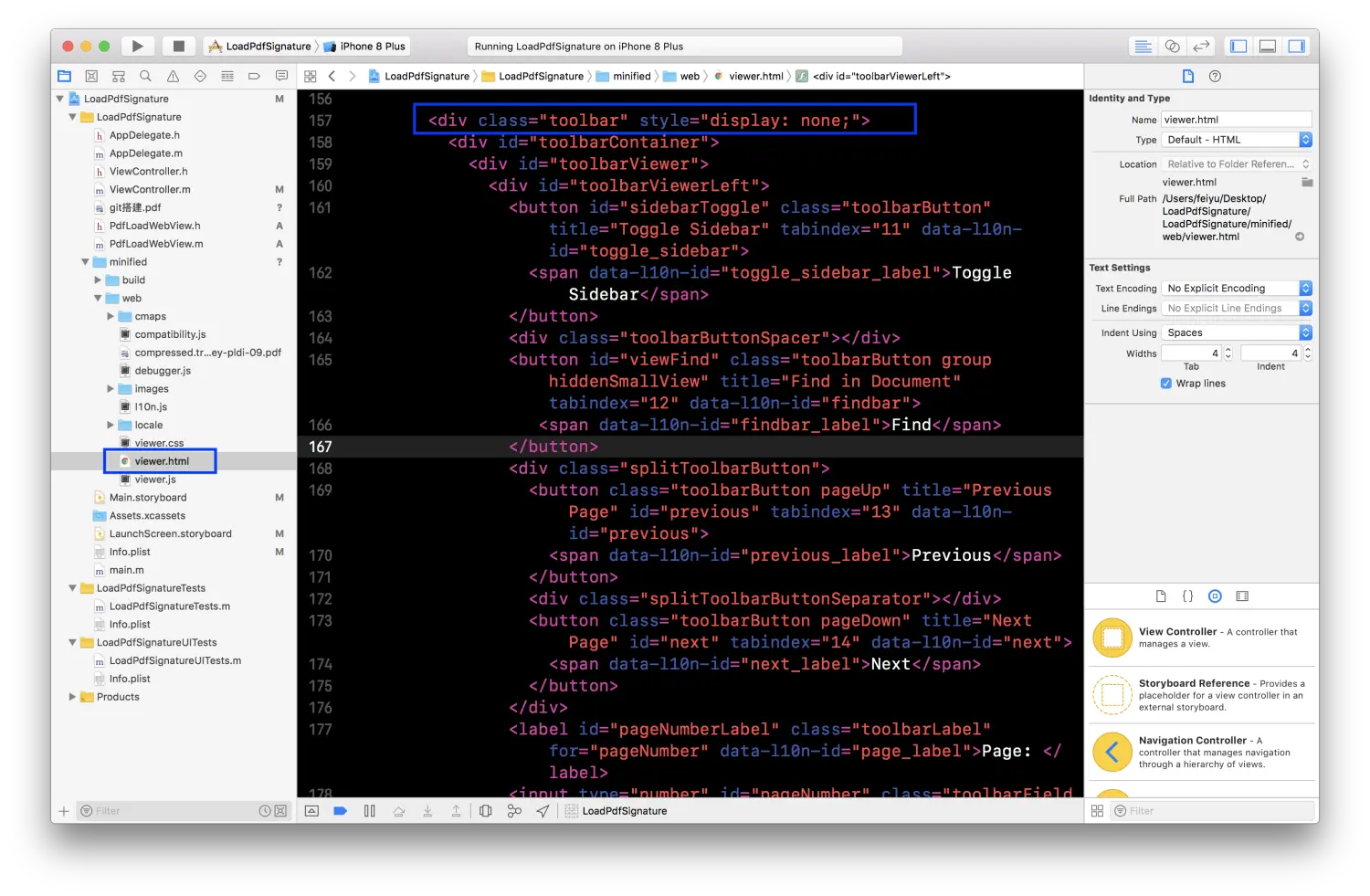Open the File Template library tab
Screen dimensions: 1370x896
pyautogui.click(x=1161, y=596)
